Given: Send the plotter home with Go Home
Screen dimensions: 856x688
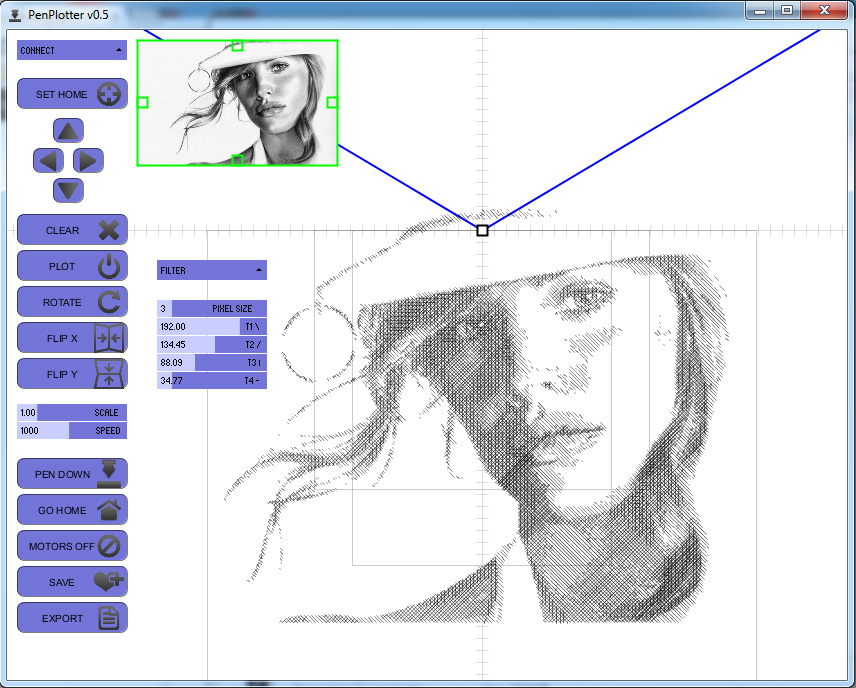Looking at the screenshot, I should click(72, 510).
